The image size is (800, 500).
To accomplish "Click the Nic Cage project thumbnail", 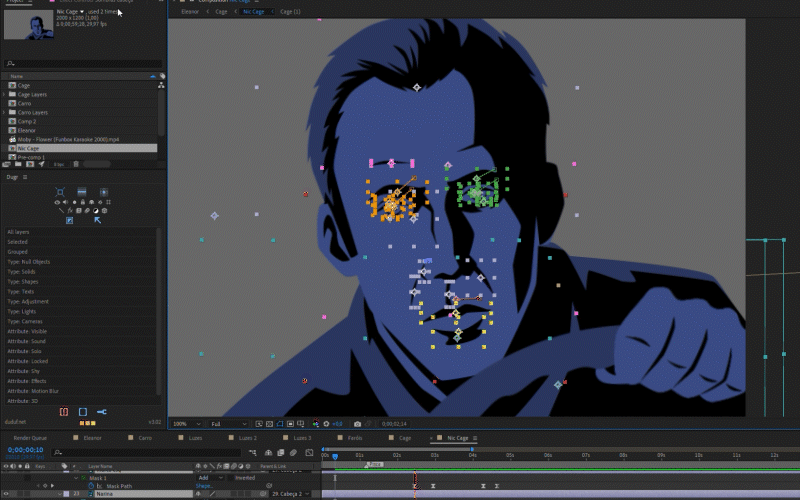I will (29, 24).
